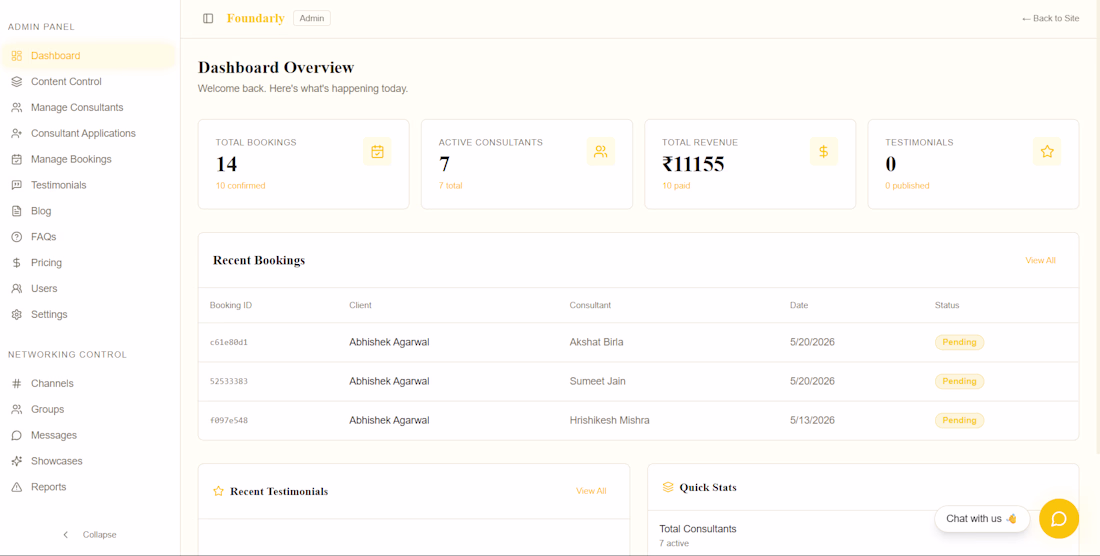Click the Content Control layers icon
Screen dimensions: 1100x556
click(x=17, y=81)
